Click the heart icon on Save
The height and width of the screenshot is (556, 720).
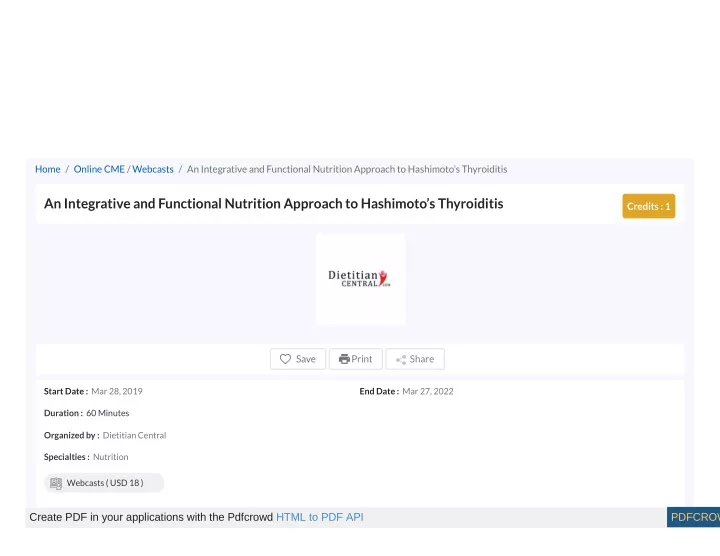point(285,359)
